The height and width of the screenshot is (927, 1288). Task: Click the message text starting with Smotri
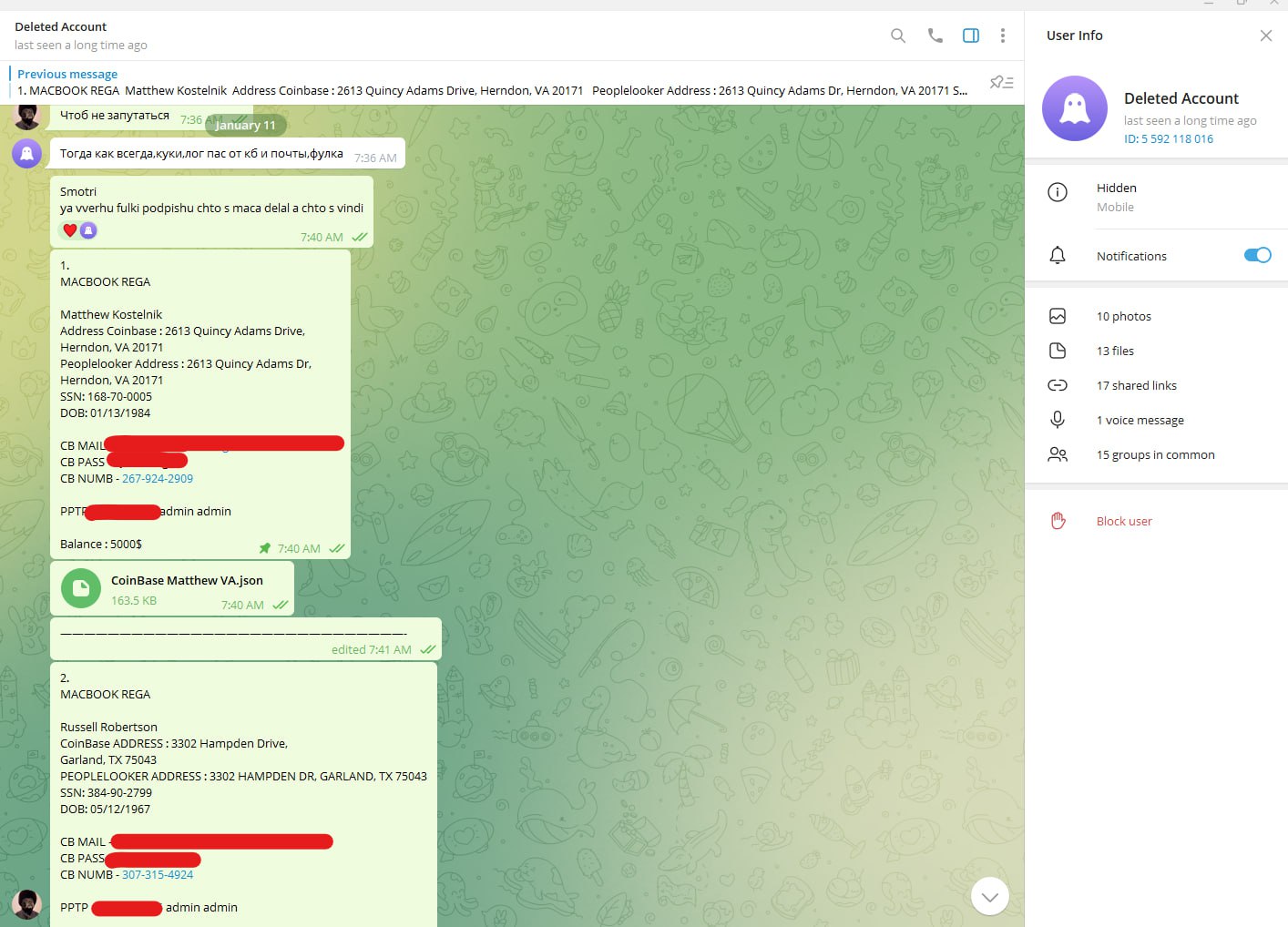pyautogui.click(x=211, y=200)
